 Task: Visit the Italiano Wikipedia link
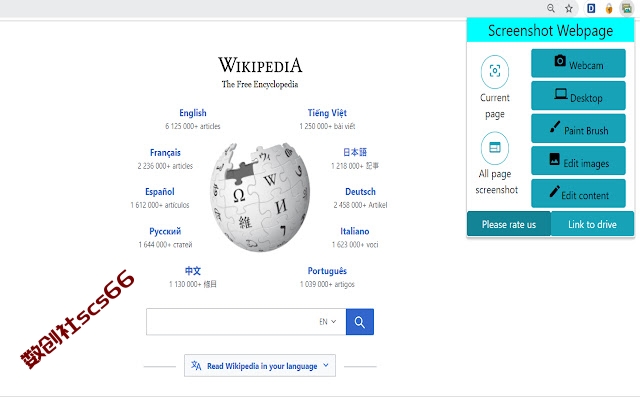click(x=355, y=231)
